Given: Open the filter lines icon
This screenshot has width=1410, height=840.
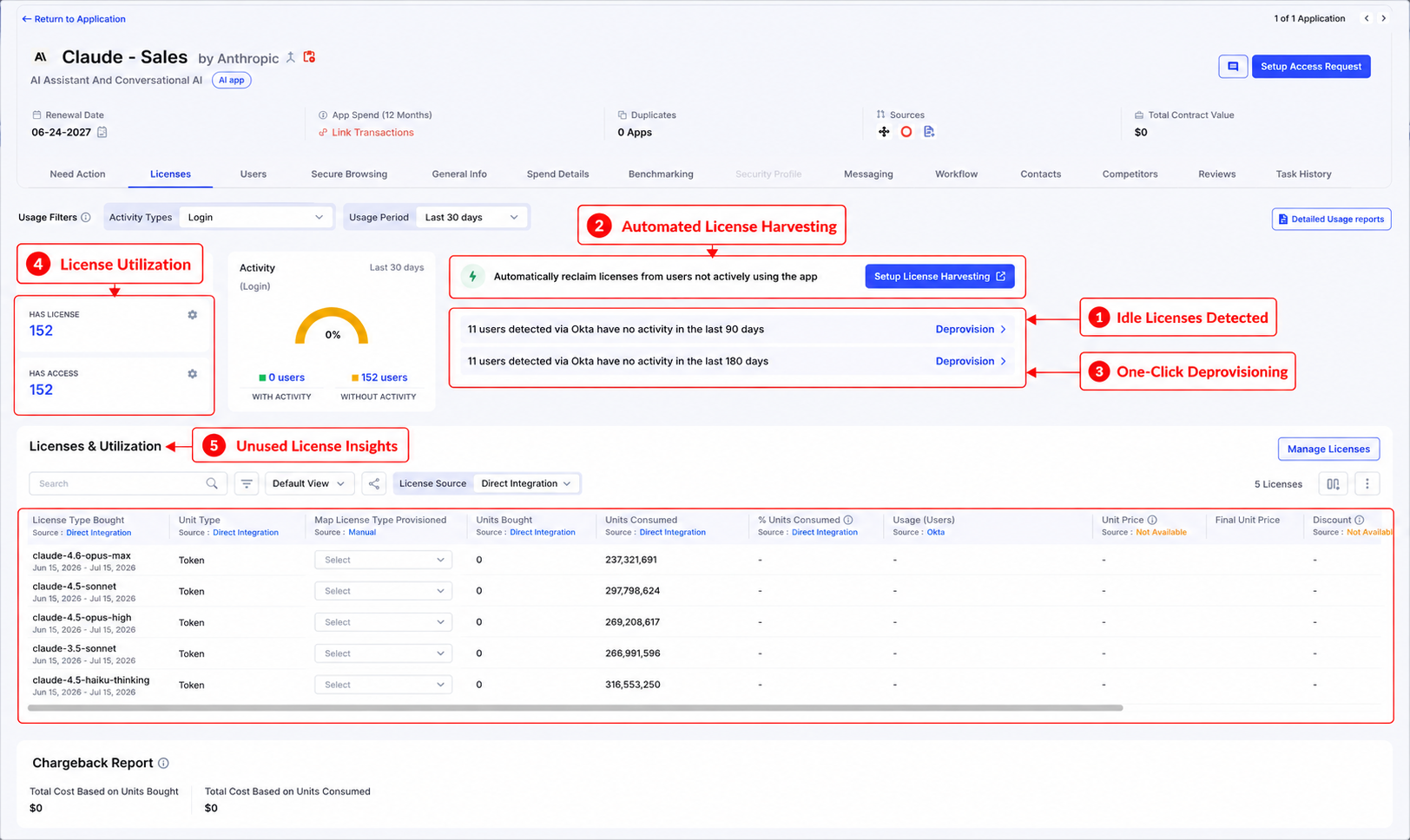Looking at the screenshot, I should tap(247, 484).
